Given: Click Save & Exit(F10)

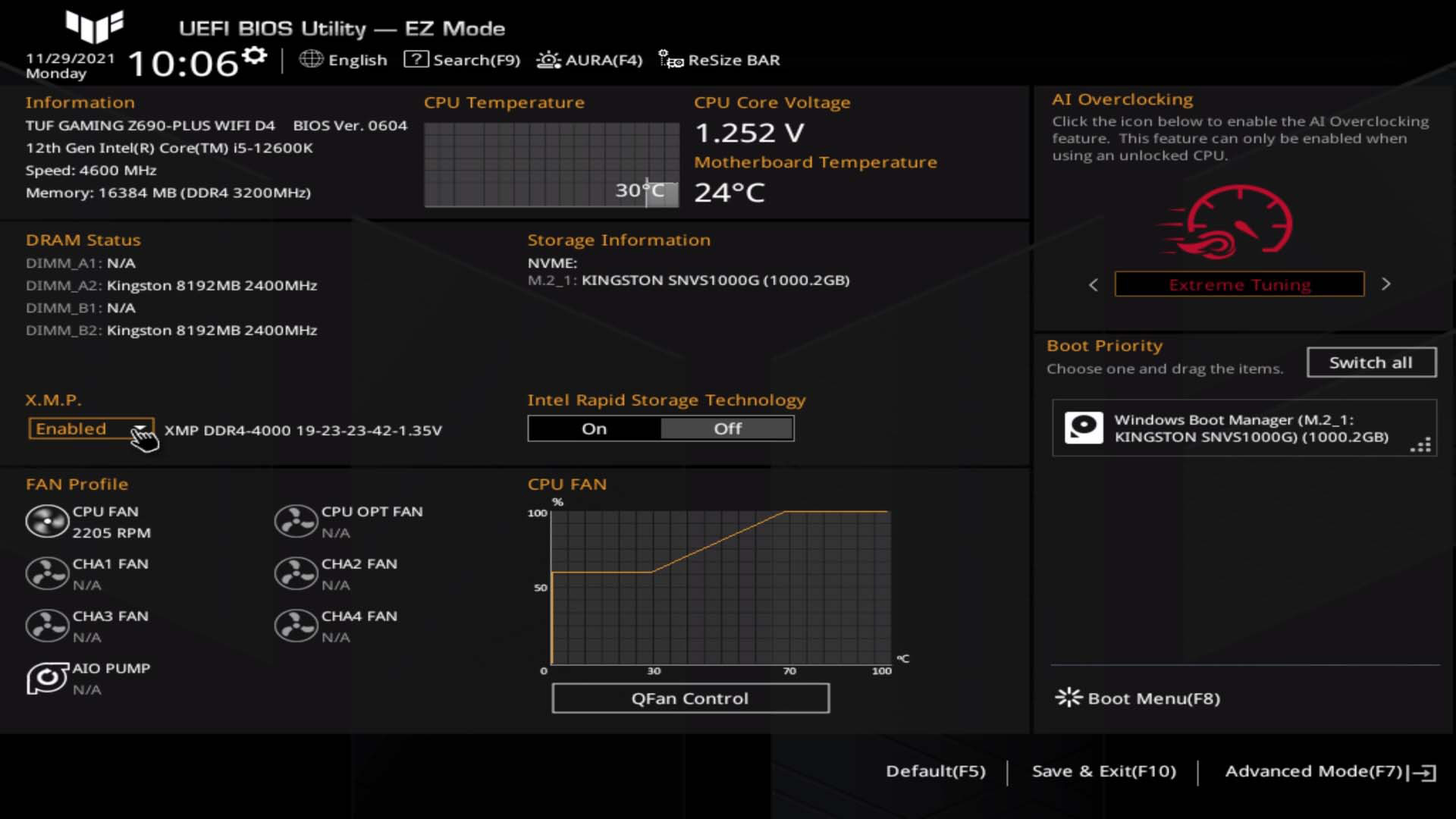Looking at the screenshot, I should (x=1104, y=771).
